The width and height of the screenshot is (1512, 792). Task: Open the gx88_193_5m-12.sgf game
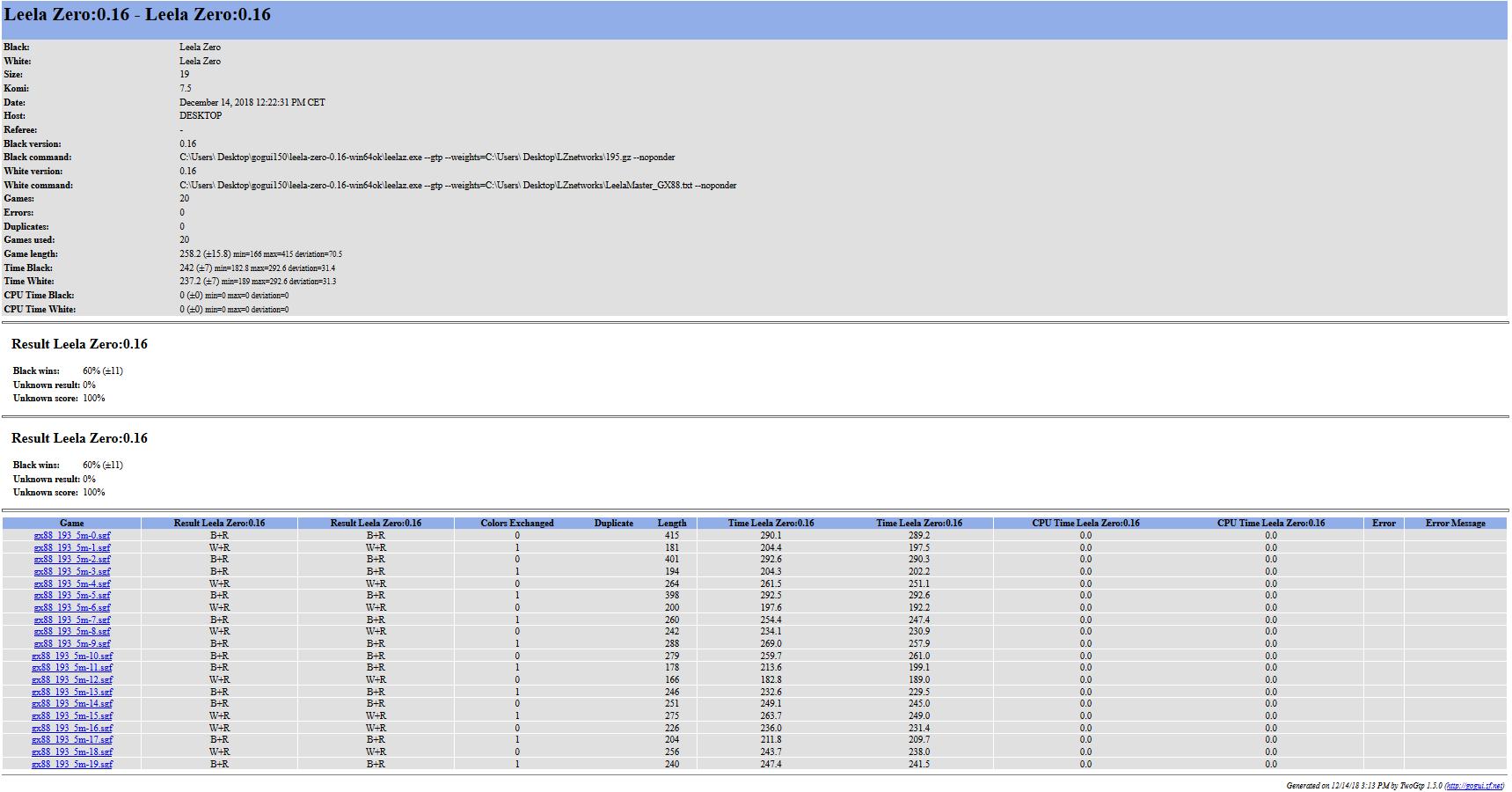click(x=72, y=679)
